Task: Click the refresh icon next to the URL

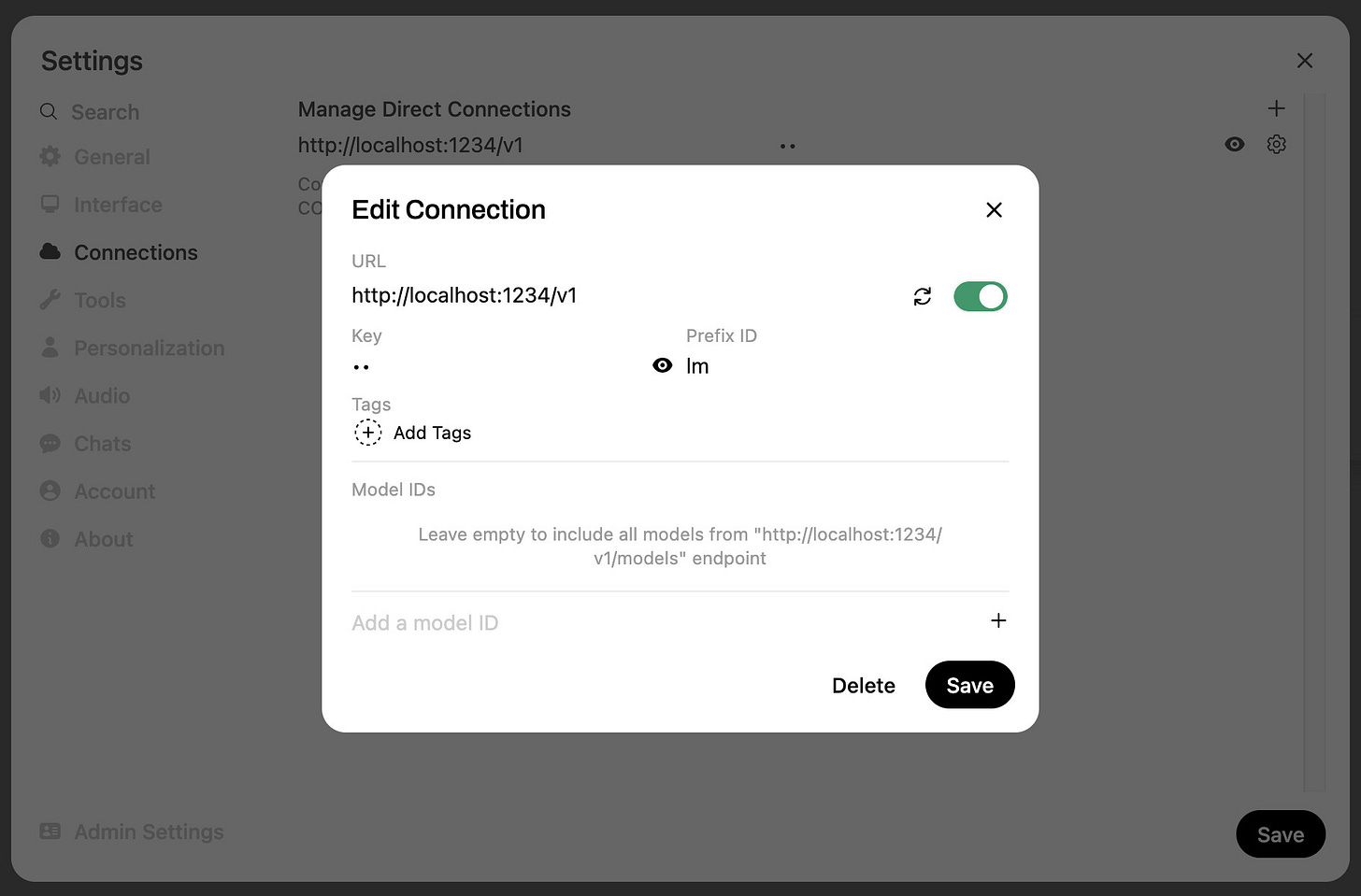Action: [923, 296]
